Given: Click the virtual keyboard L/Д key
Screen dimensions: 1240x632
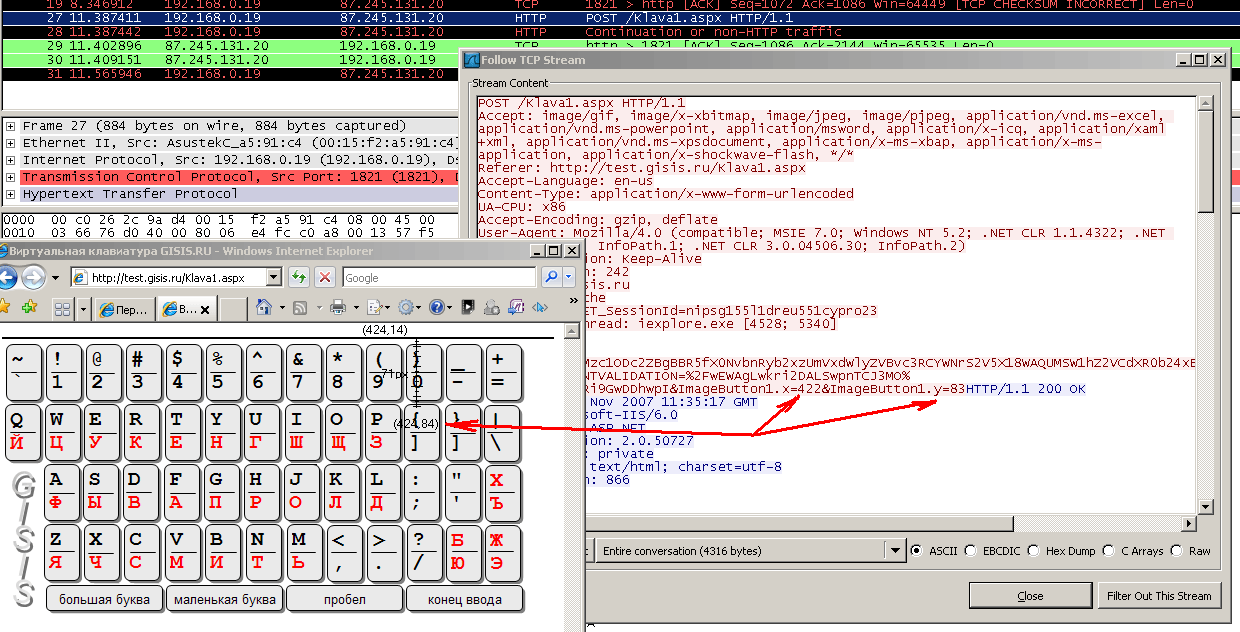Looking at the screenshot, I should (x=383, y=491).
